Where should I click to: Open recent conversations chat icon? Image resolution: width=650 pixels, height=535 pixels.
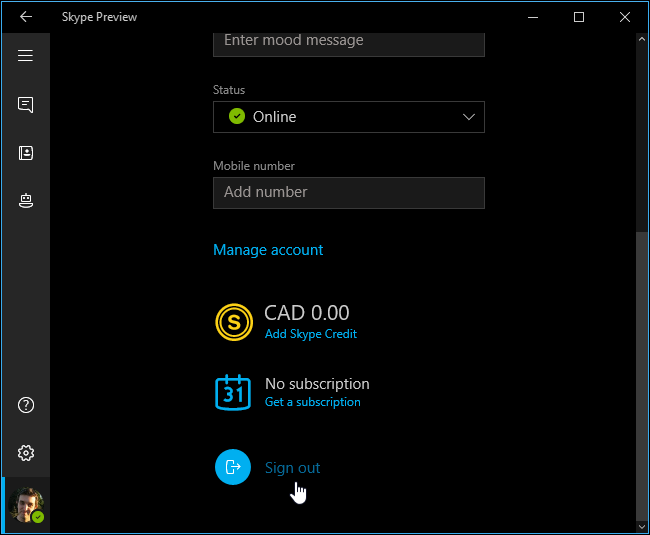pyautogui.click(x=25, y=104)
